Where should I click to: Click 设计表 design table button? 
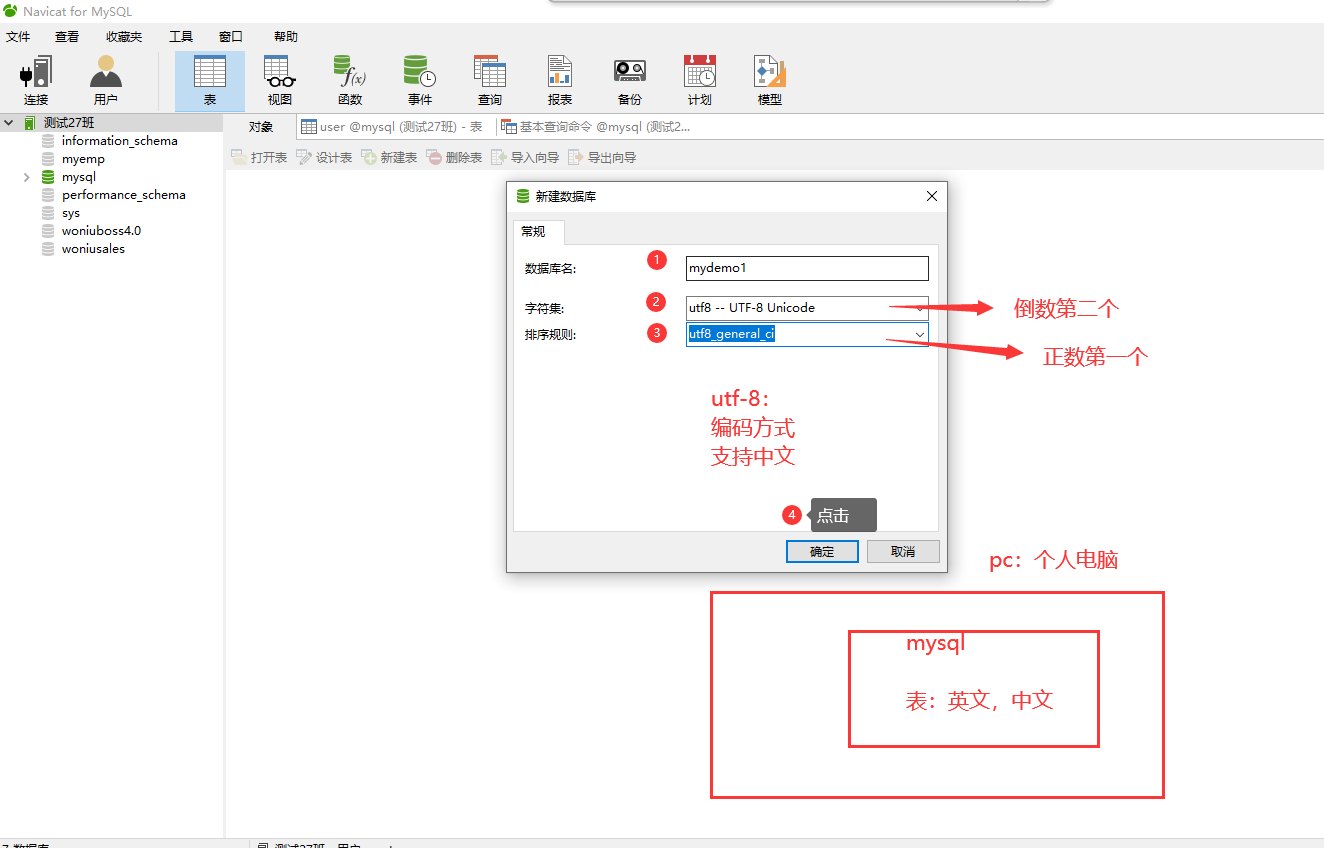[324, 157]
